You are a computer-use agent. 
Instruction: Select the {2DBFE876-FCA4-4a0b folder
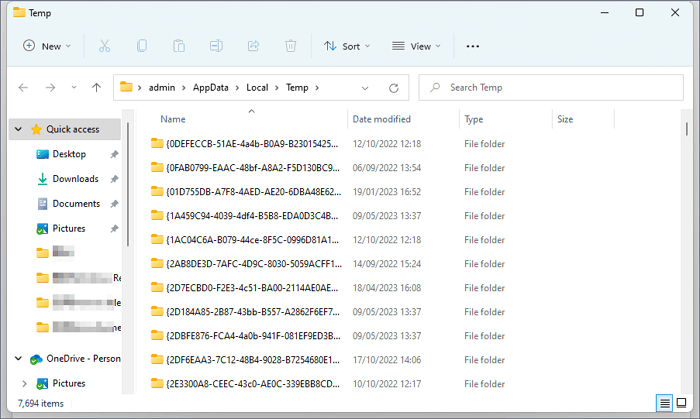[x=253, y=336]
